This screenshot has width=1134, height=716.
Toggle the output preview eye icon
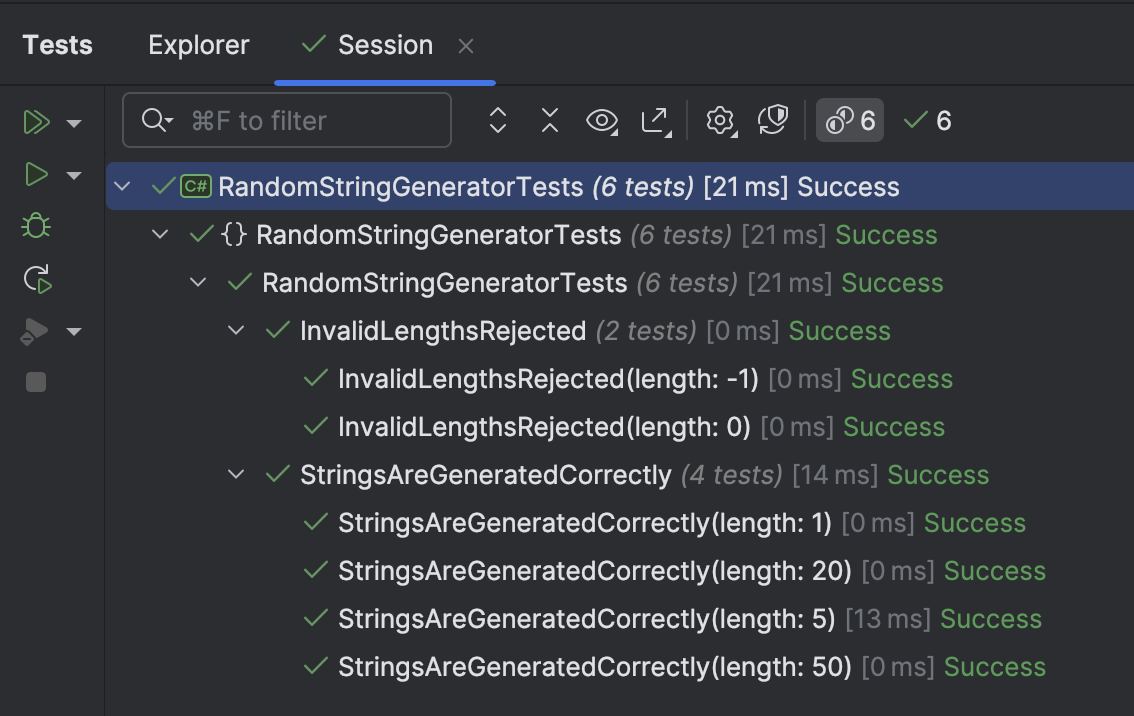coord(602,120)
